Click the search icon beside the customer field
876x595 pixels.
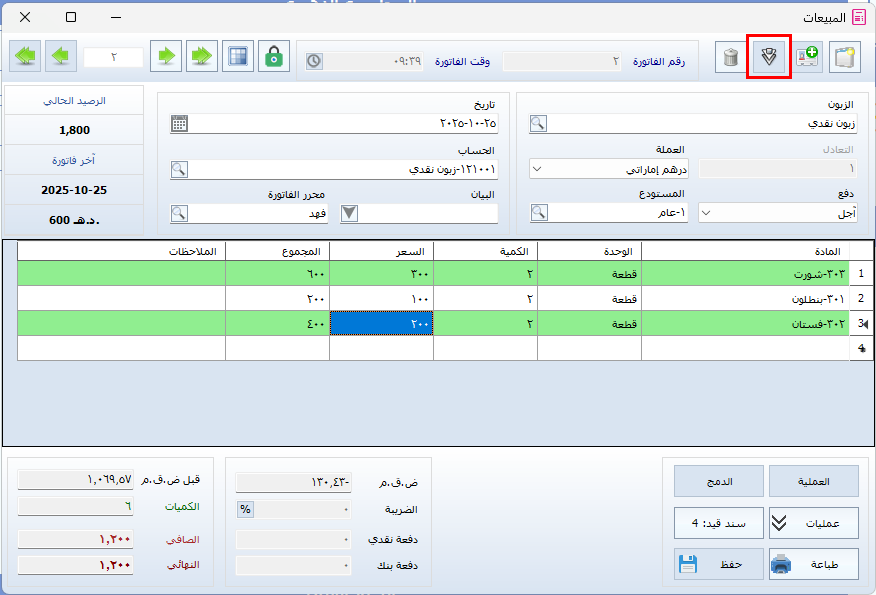tap(538, 124)
